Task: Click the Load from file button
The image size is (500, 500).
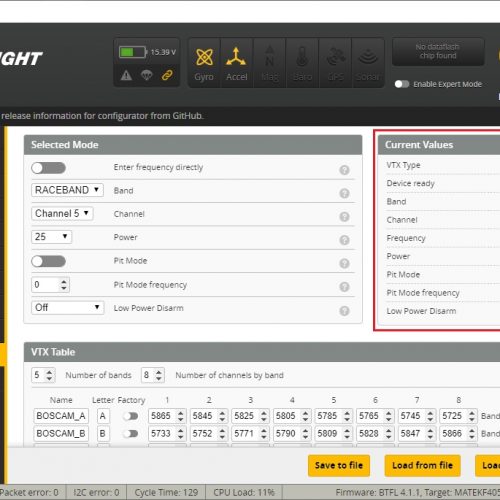Action: (x=422, y=465)
